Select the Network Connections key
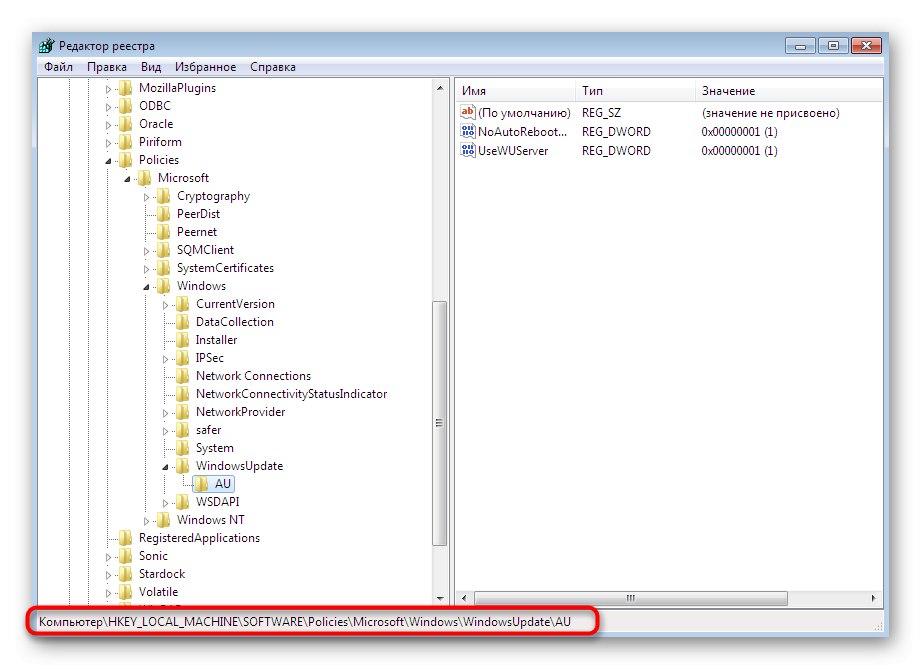921x669 pixels. [x=253, y=376]
